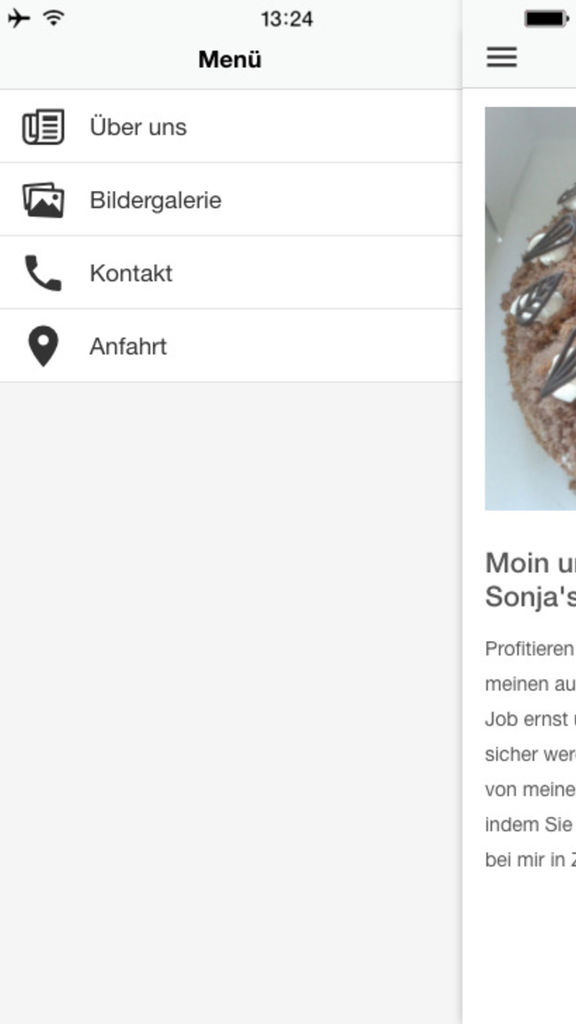Tap the Sonja's heading line
The height and width of the screenshot is (1024, 576).
tap(530, 597)
